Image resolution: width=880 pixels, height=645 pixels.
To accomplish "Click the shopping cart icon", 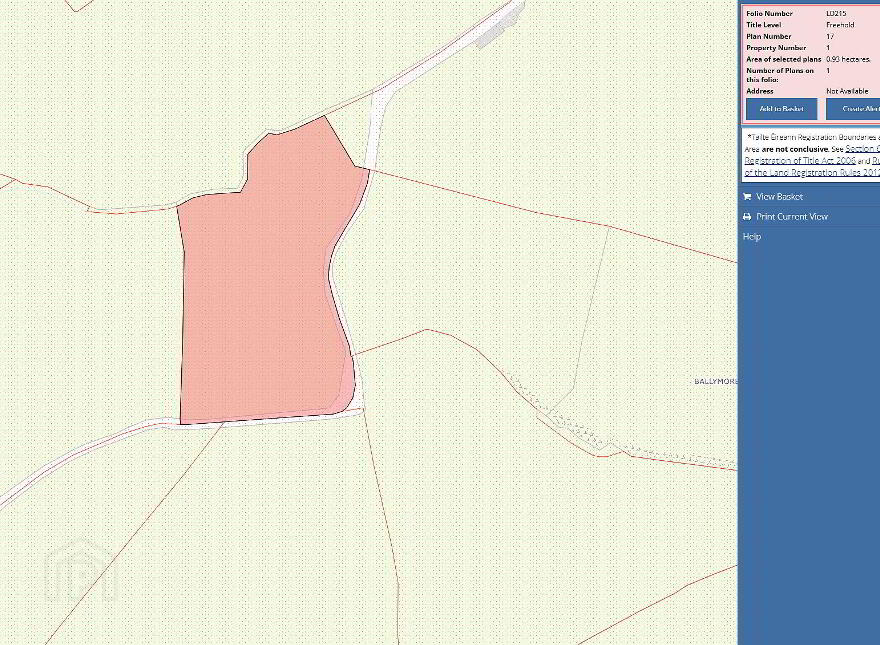I will [x=747, y=196].
